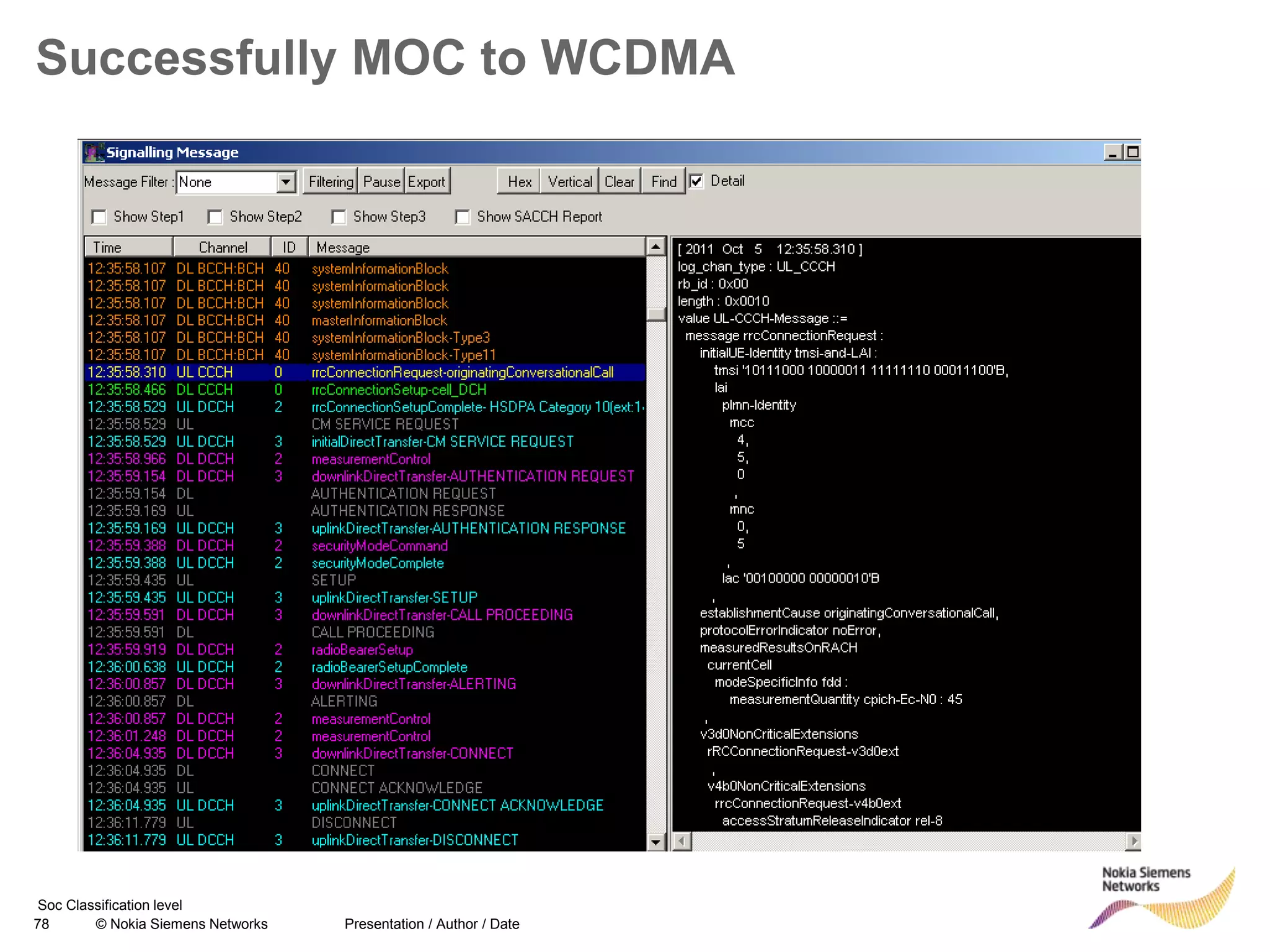Click the Vertical button
Image resolution: width=1270 pixels, height=952 pixels.
570,182
